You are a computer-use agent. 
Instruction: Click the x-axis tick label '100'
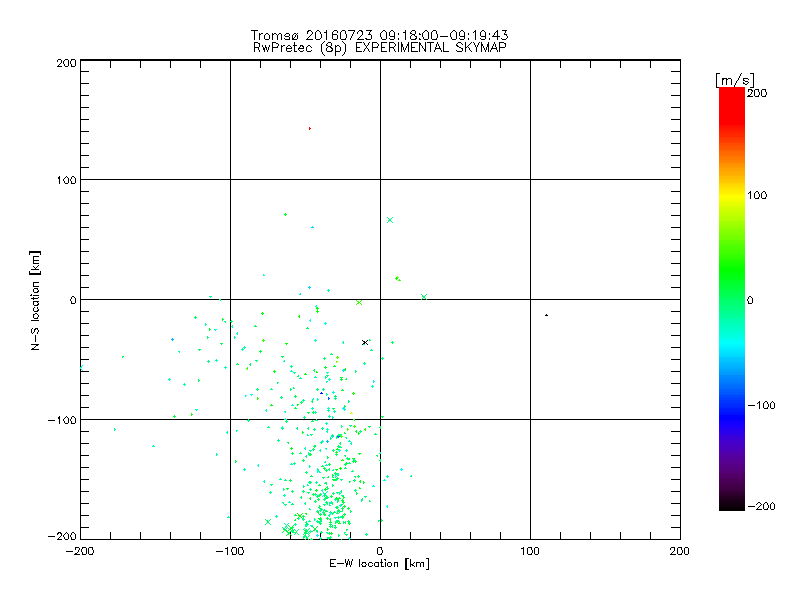click(530, 551)
